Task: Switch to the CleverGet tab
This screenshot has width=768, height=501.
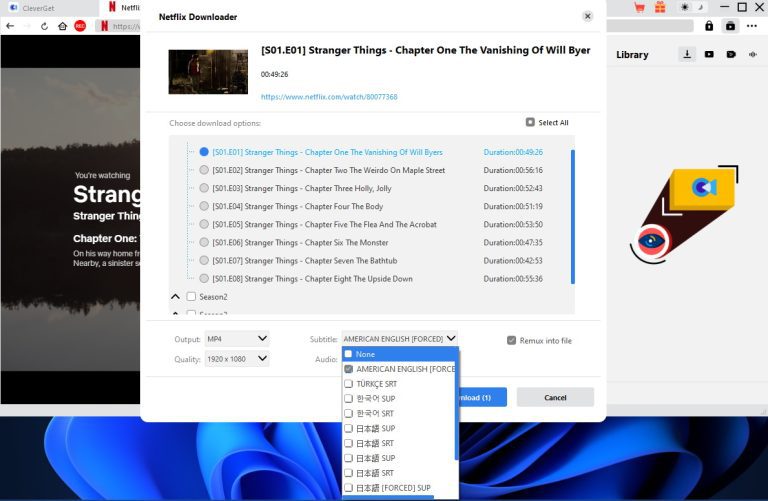Action: [x=42, y=7]
